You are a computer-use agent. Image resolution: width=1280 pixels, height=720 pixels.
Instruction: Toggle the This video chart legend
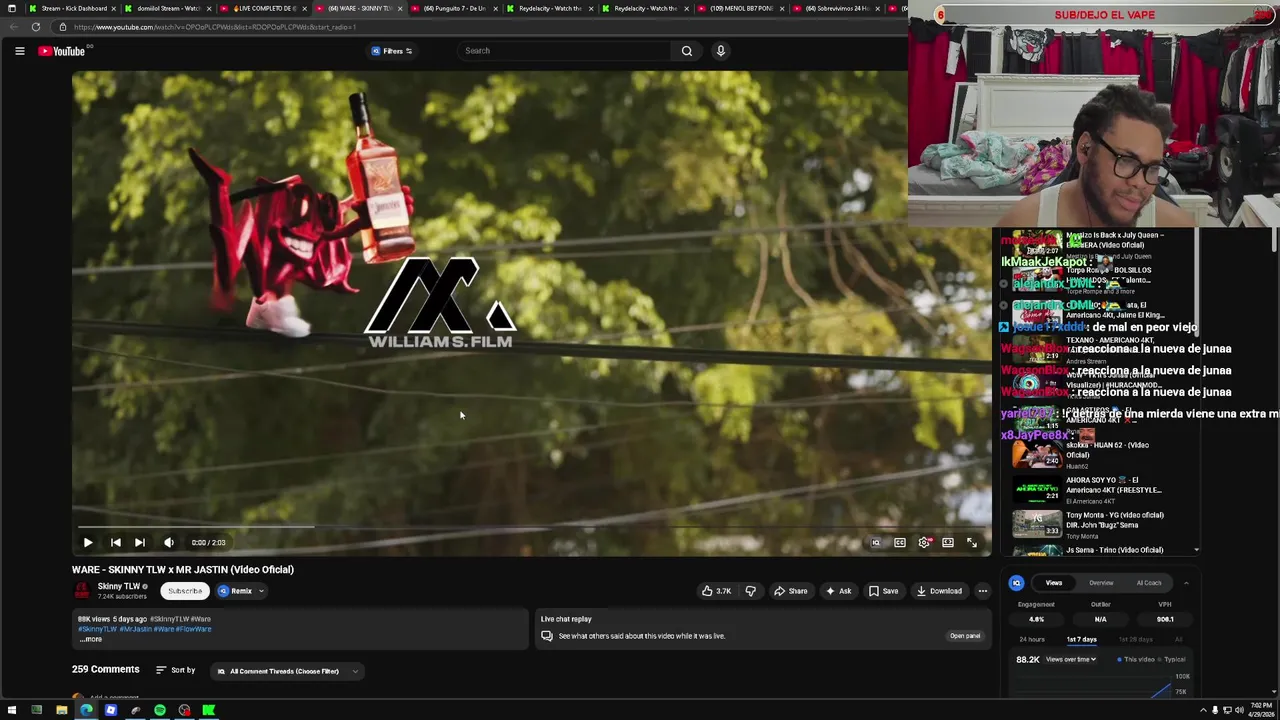click(1135, 659)
